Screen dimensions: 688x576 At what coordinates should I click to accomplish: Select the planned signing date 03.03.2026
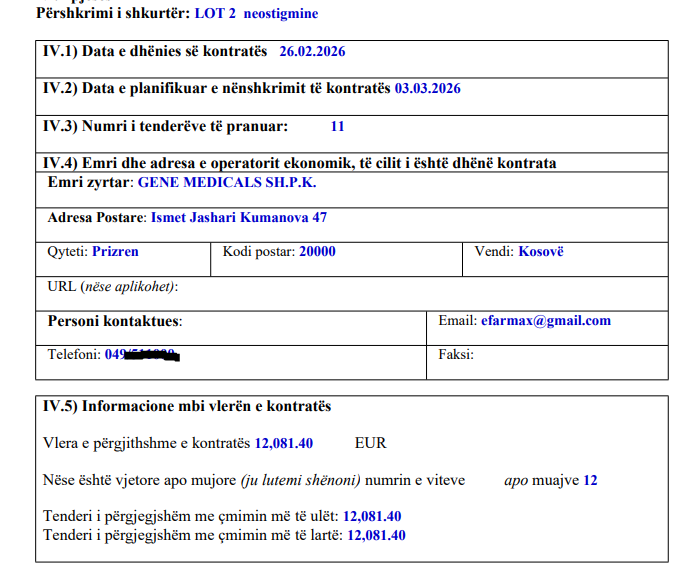click(x=427, y=89)
